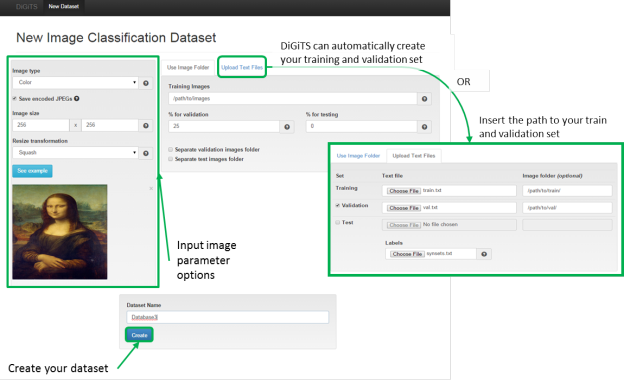624x383 pixels.
Task: Check Separate test images folder
Action: [x=170, y=159]
